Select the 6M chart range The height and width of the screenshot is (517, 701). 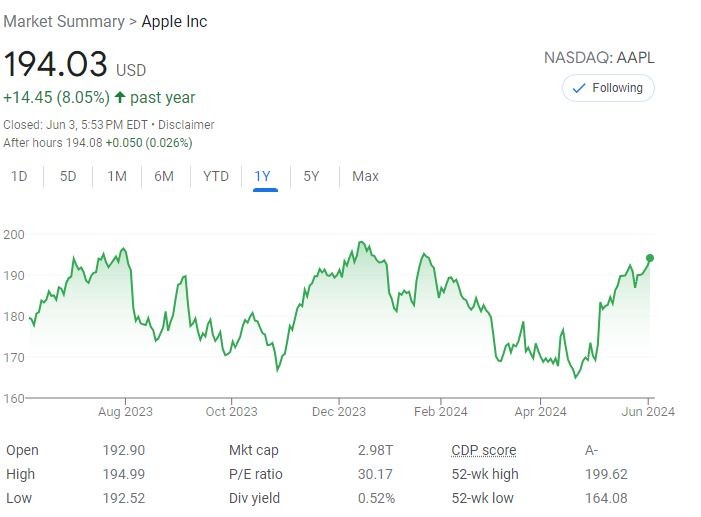[164, 176]
